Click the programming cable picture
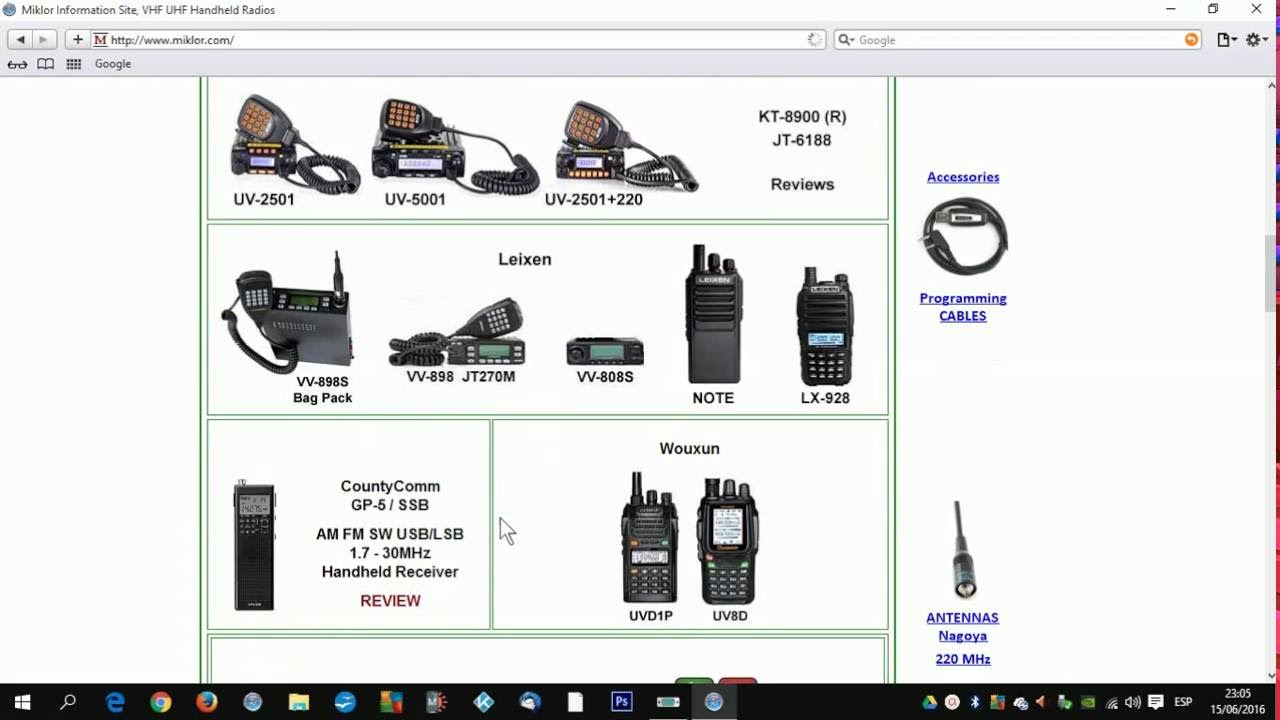1280x720 pixels. [x=964, y=236]
